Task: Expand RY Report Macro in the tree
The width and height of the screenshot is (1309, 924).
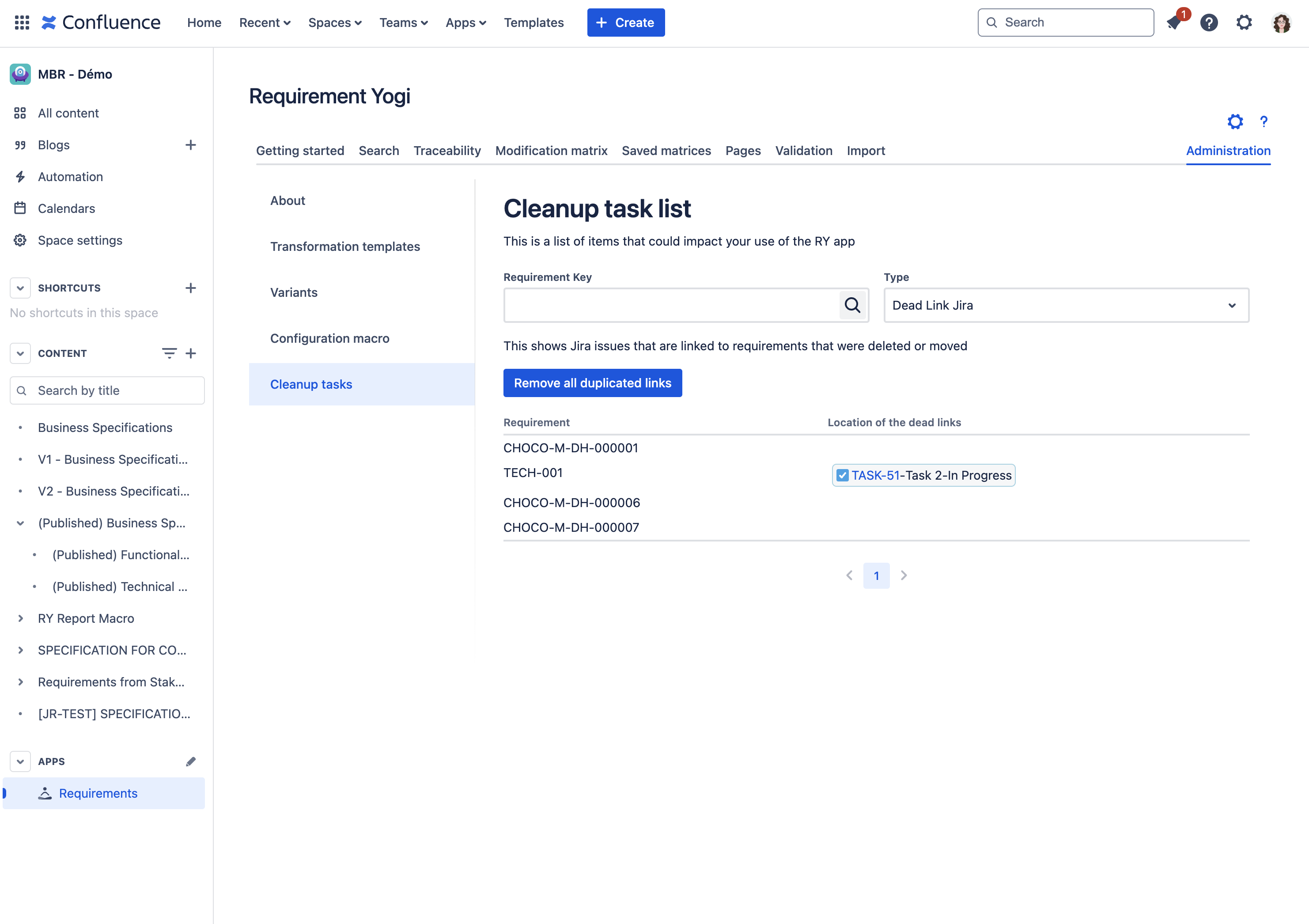Action: tap(20, 618)
